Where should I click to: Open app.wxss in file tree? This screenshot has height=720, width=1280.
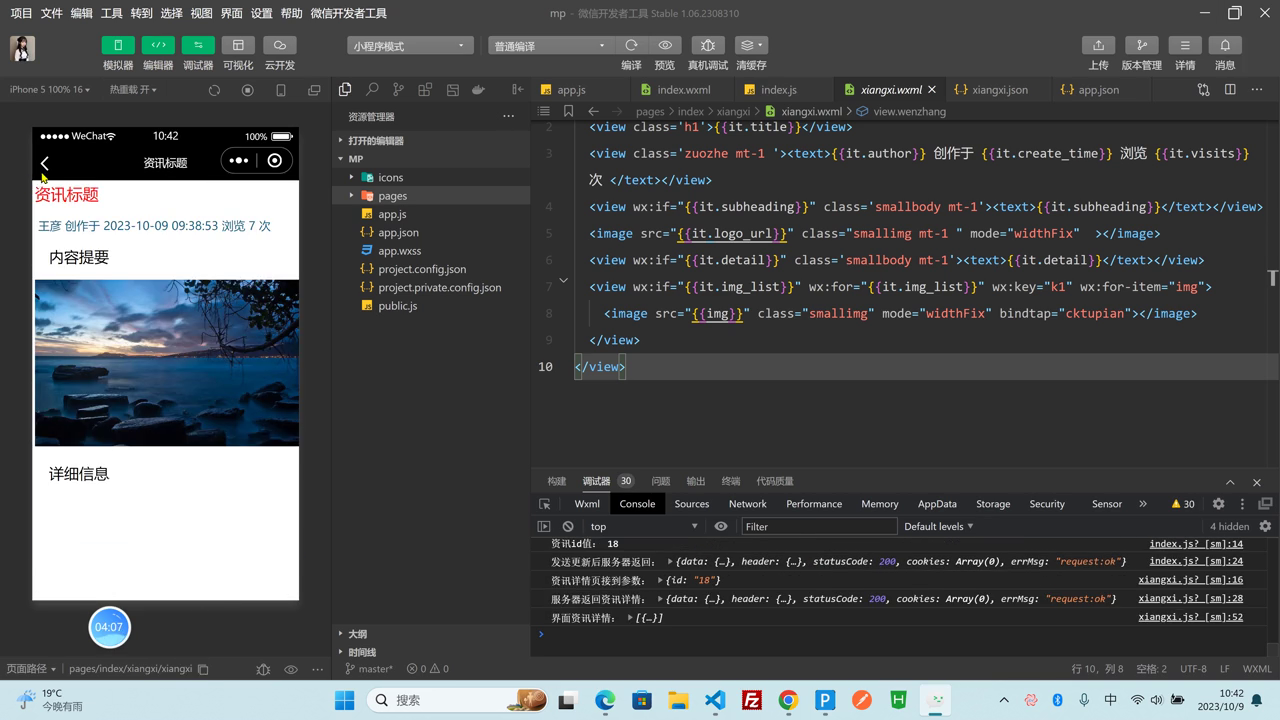coord(399,251)
